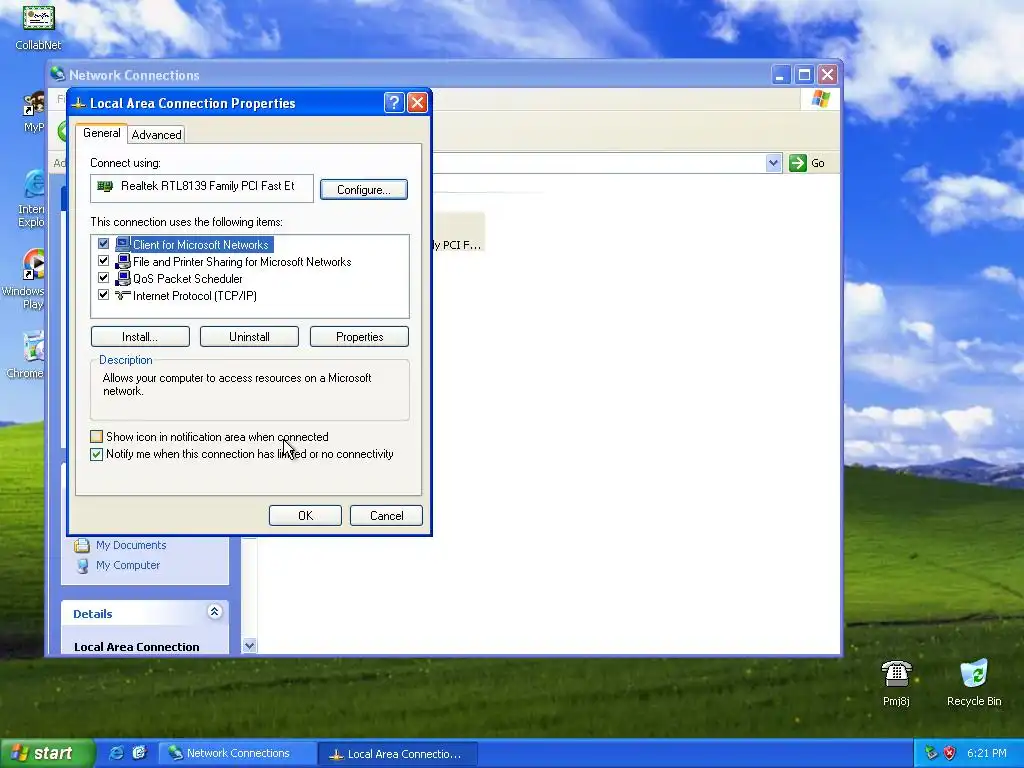The width and height of the screenshot is (1024, 768).
Task: Open the My Documents link
Action: (131, 545)
